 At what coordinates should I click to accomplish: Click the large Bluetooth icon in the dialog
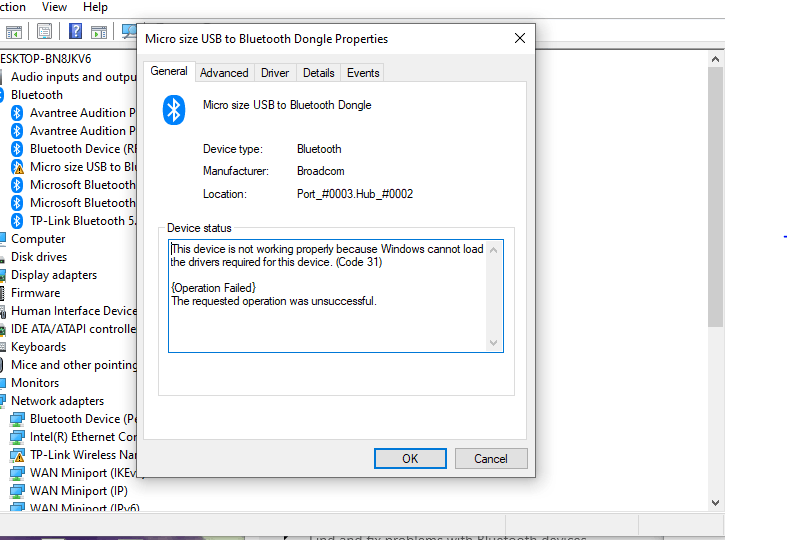coord(175,110)
